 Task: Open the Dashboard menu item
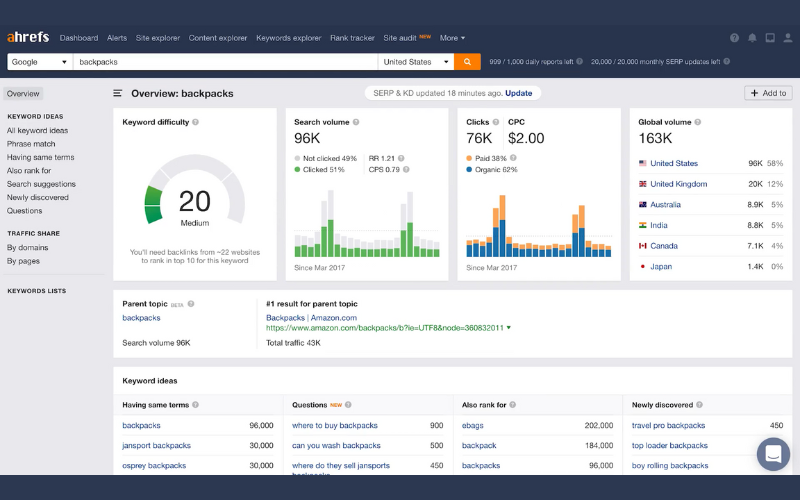[x=79, y=38]
